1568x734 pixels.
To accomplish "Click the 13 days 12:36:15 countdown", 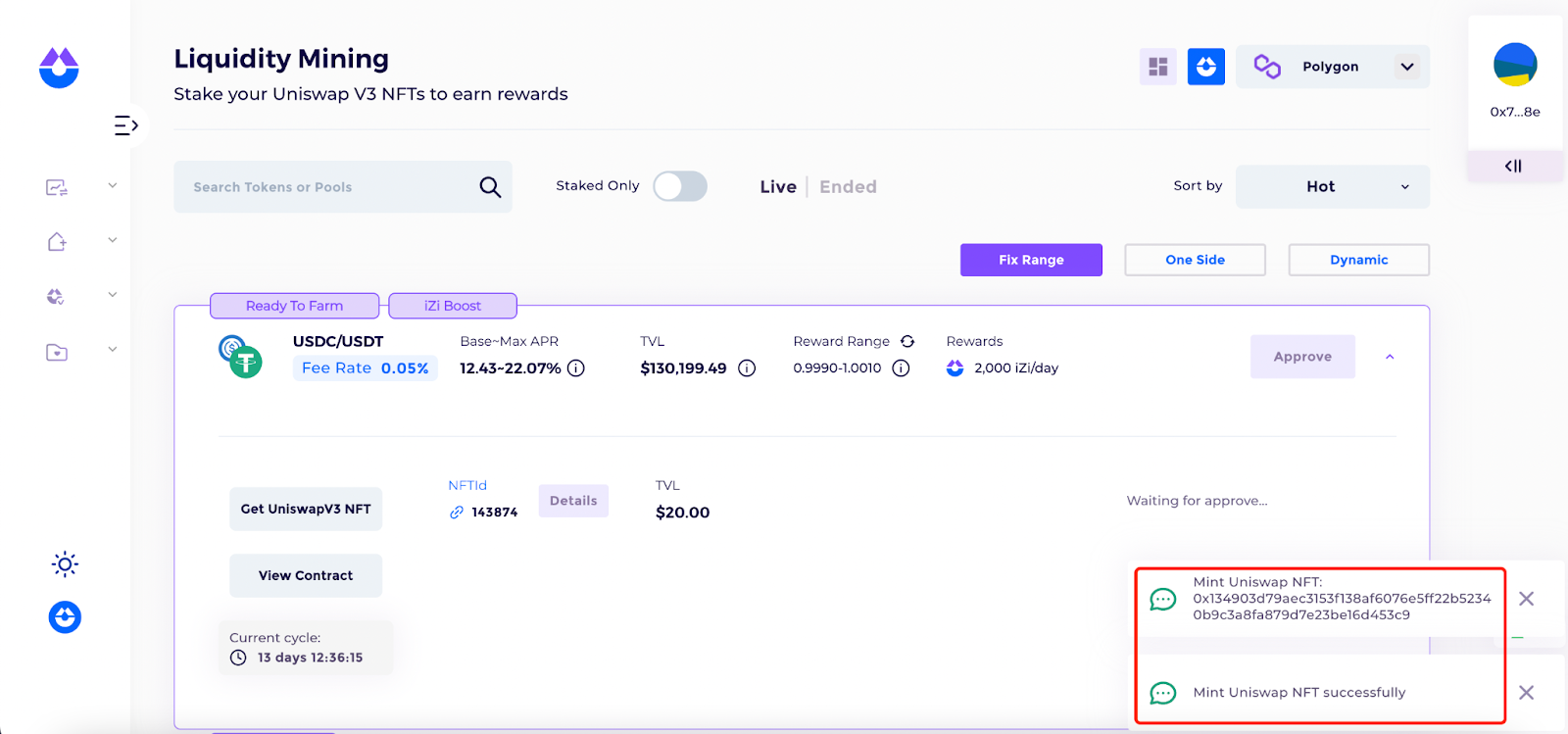I will pos(310,658).
